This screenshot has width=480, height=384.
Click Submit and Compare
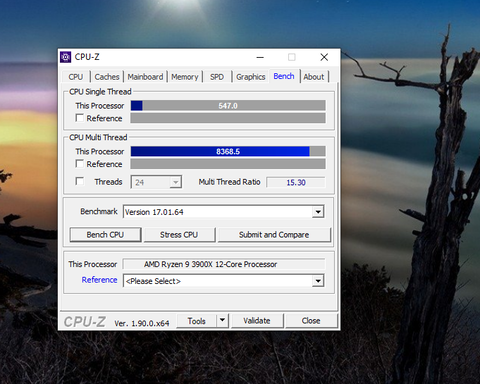(x=274, y=235)
